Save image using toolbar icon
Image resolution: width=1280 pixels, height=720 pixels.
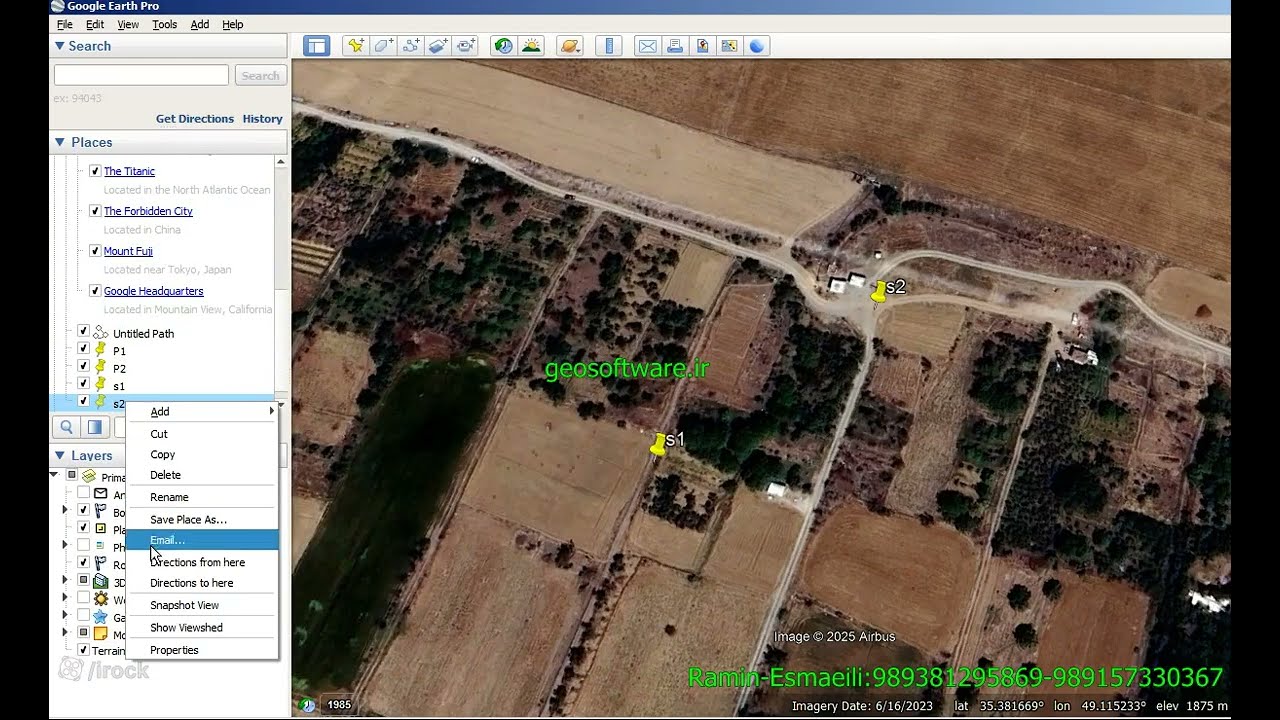pos(702,45)
